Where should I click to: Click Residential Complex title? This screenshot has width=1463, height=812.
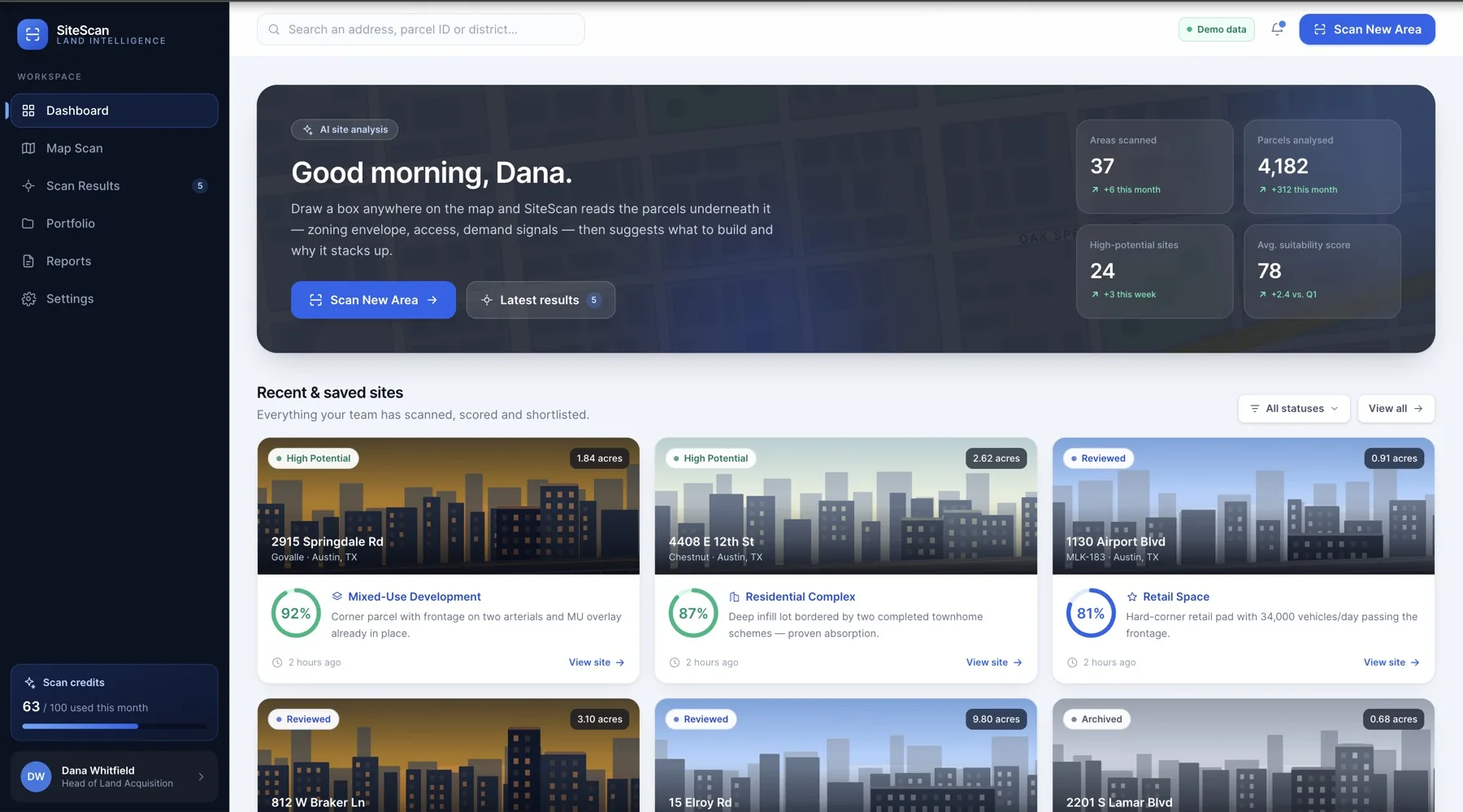(x=801, y=597)
